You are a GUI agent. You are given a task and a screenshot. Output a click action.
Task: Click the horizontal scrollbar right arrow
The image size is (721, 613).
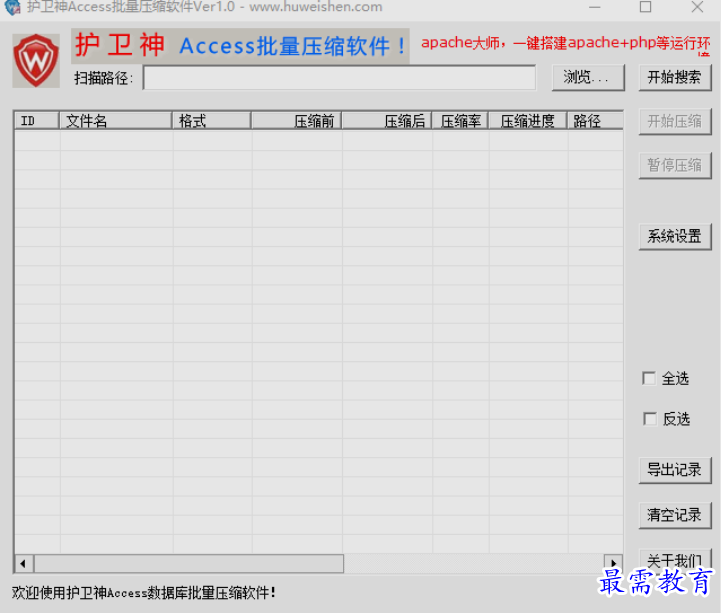[613, 563]
